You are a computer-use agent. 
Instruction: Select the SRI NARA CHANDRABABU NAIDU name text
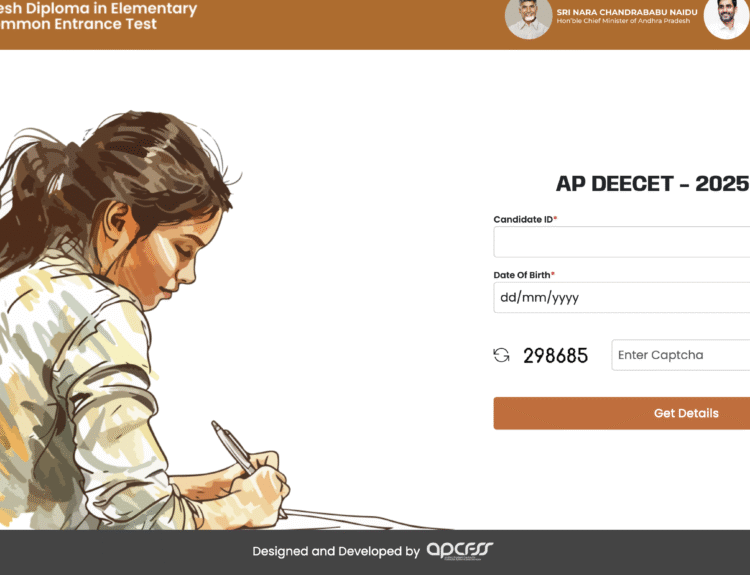[627, 12]
